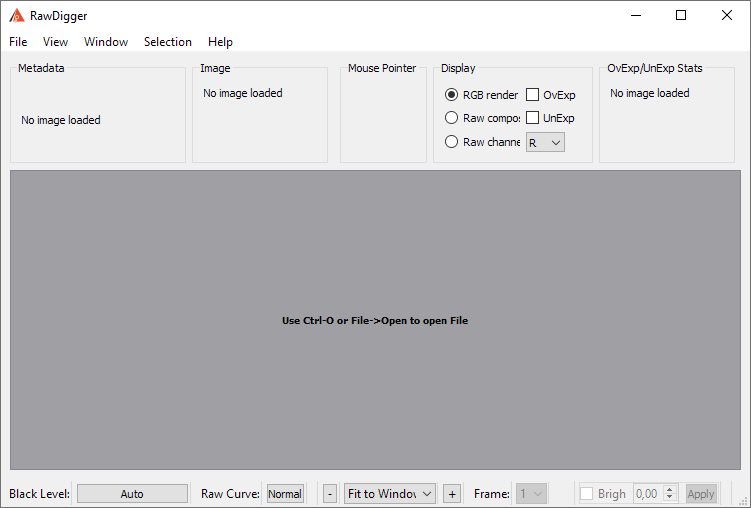This screenshot has width=751, height=508.
Task: Close the RawDigger window
Action: click(727, 15)
